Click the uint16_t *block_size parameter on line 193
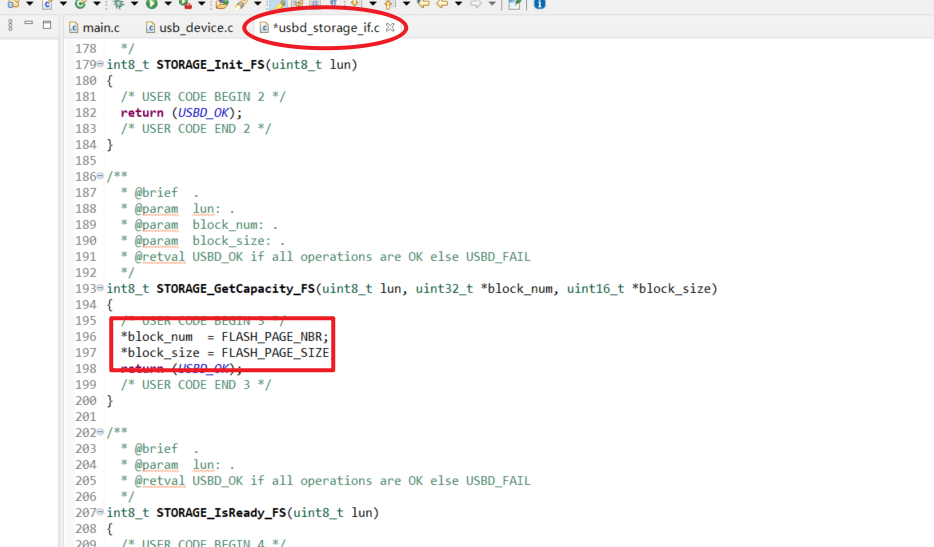This screenshot has height=547, width=934. click(639, 288)
